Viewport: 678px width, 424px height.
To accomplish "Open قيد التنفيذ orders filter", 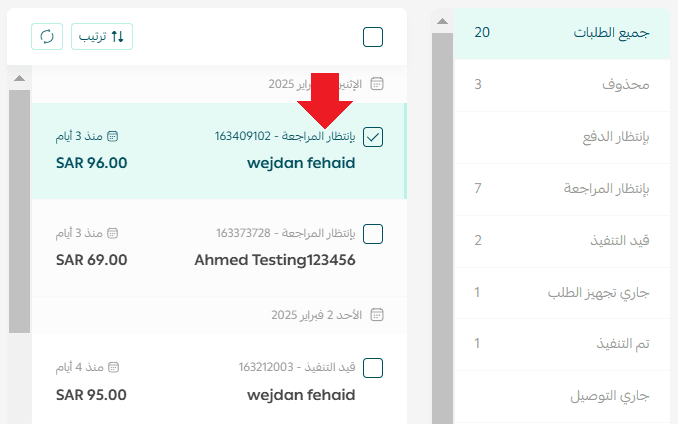I will coord(564,240).
